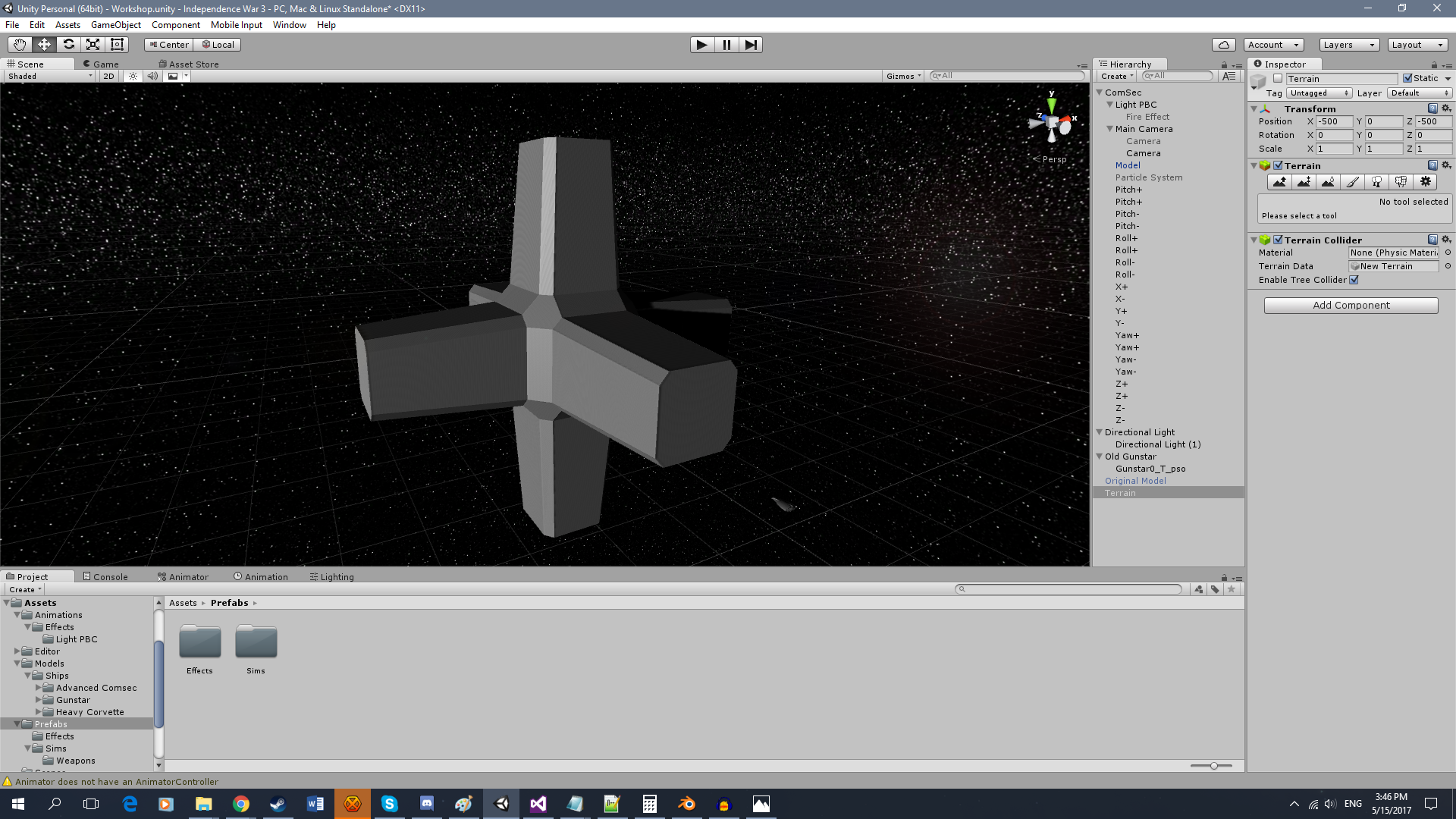Screen dimensions: 1456x819
Task: Open the Mobile Input menu
Action: [236, 25]
